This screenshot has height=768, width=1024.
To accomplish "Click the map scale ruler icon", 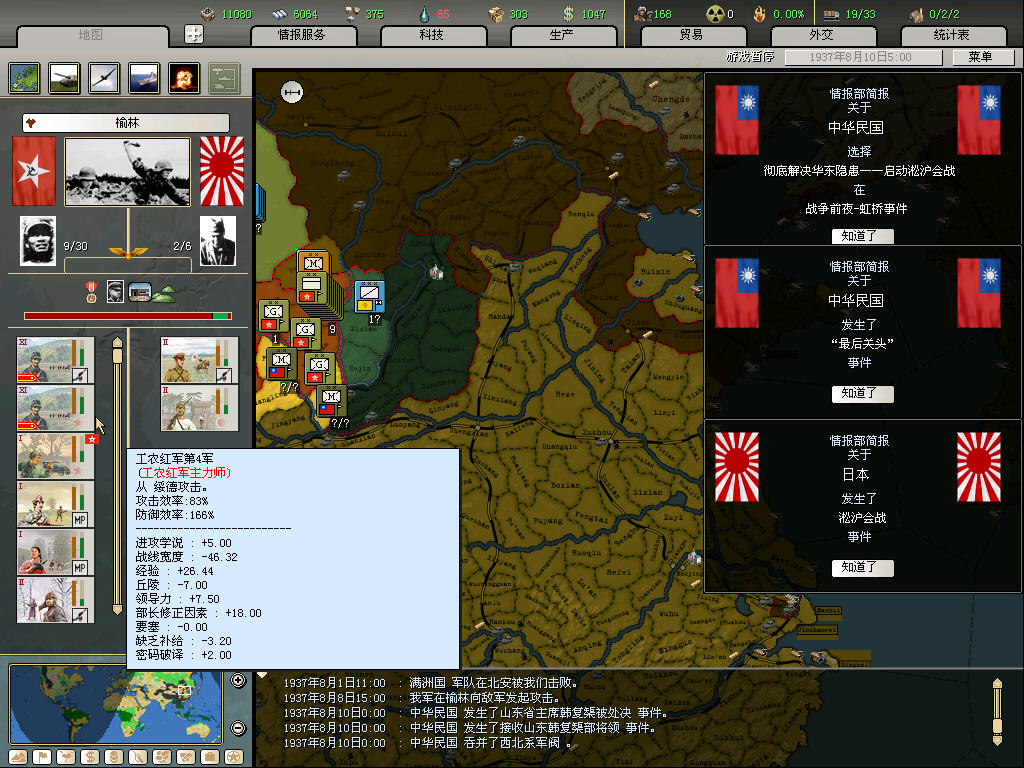I will [292, 93].
